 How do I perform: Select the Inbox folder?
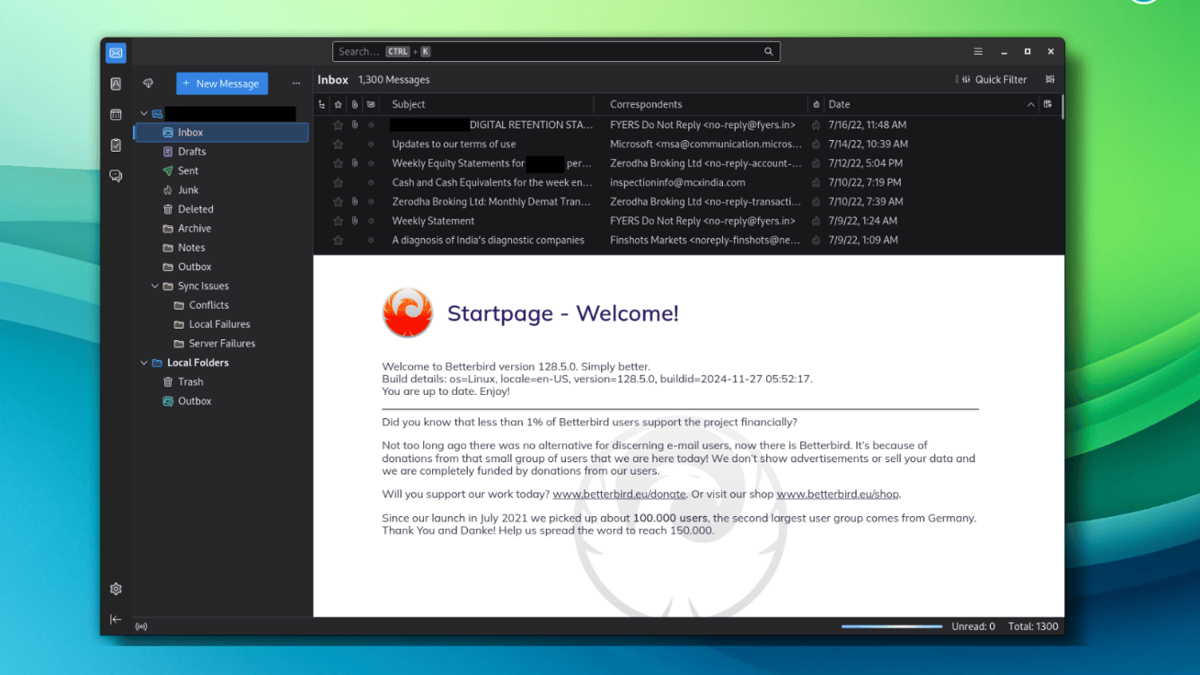coord(221,132)
